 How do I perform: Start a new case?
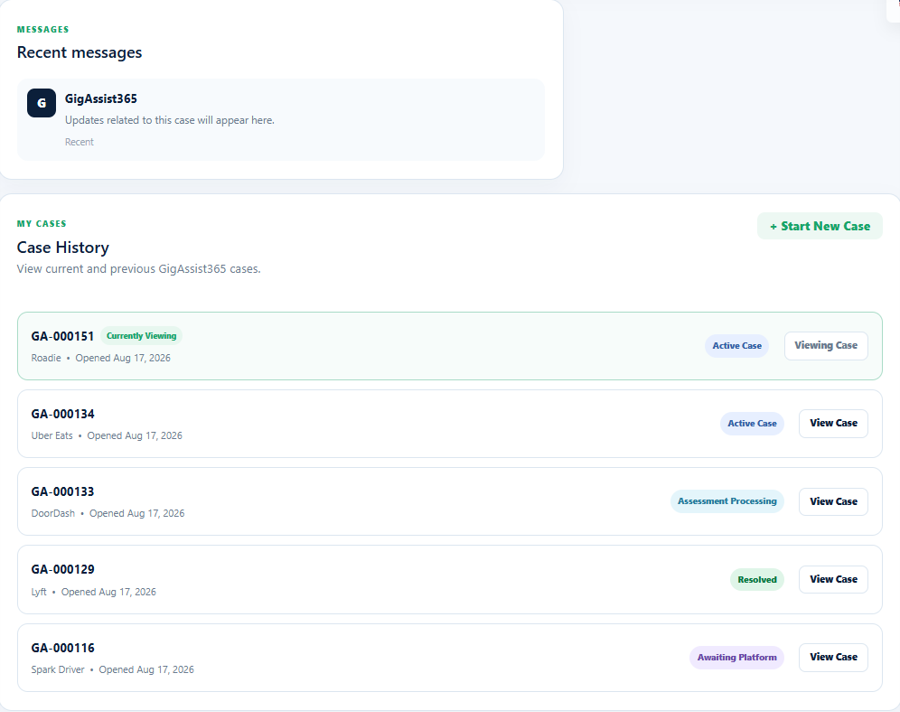[x=820, y=226]
